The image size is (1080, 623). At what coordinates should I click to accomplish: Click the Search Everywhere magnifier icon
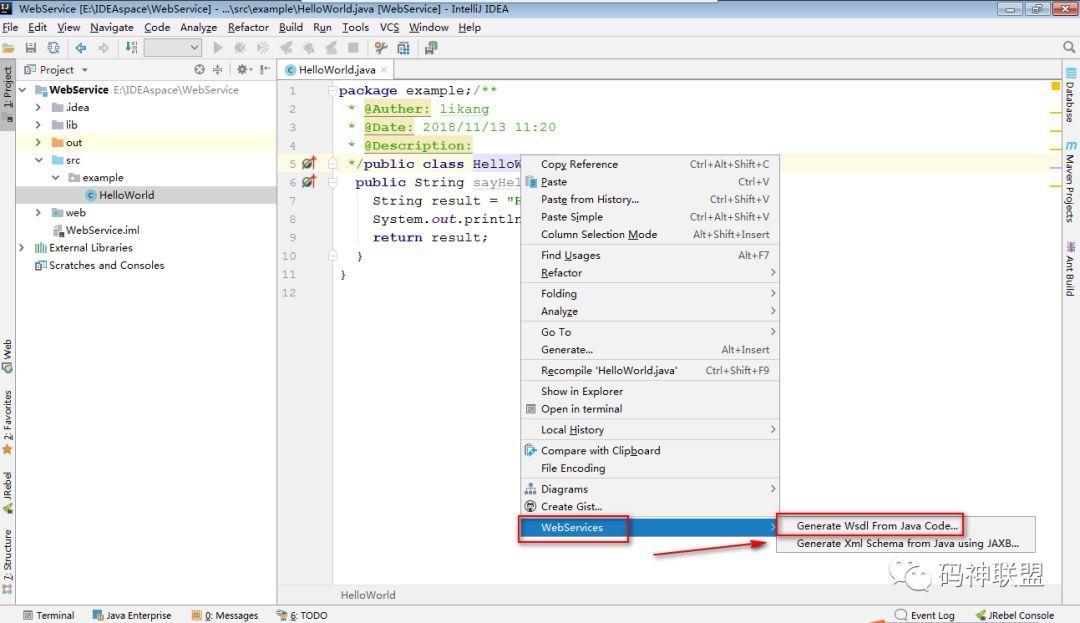(x=1068, y=47)
